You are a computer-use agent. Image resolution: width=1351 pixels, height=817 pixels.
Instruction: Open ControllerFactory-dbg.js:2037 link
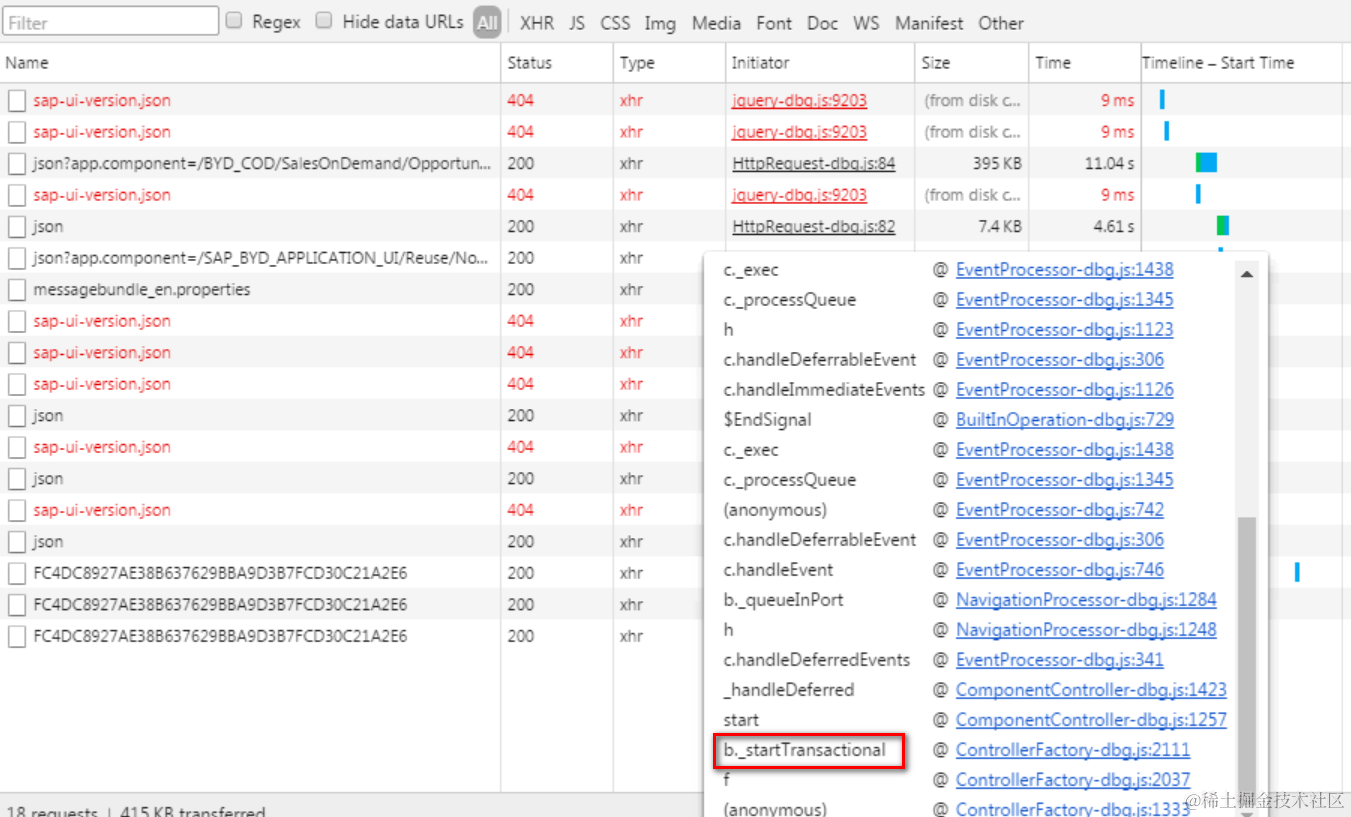tap(1072, 779)
